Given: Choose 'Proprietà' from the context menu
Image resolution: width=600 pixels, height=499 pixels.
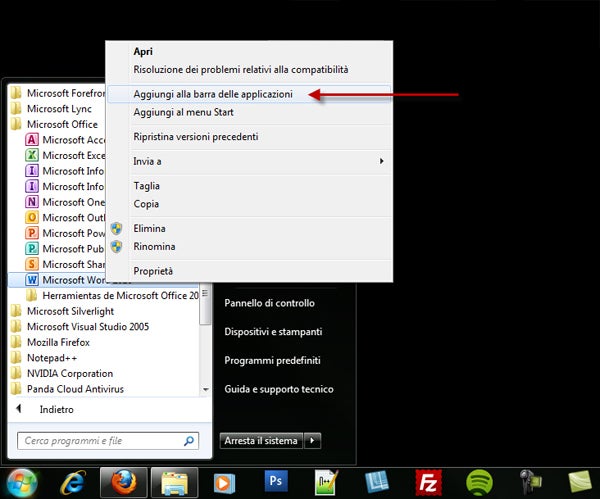Looking at the screenshot, I should click(153, 271).
